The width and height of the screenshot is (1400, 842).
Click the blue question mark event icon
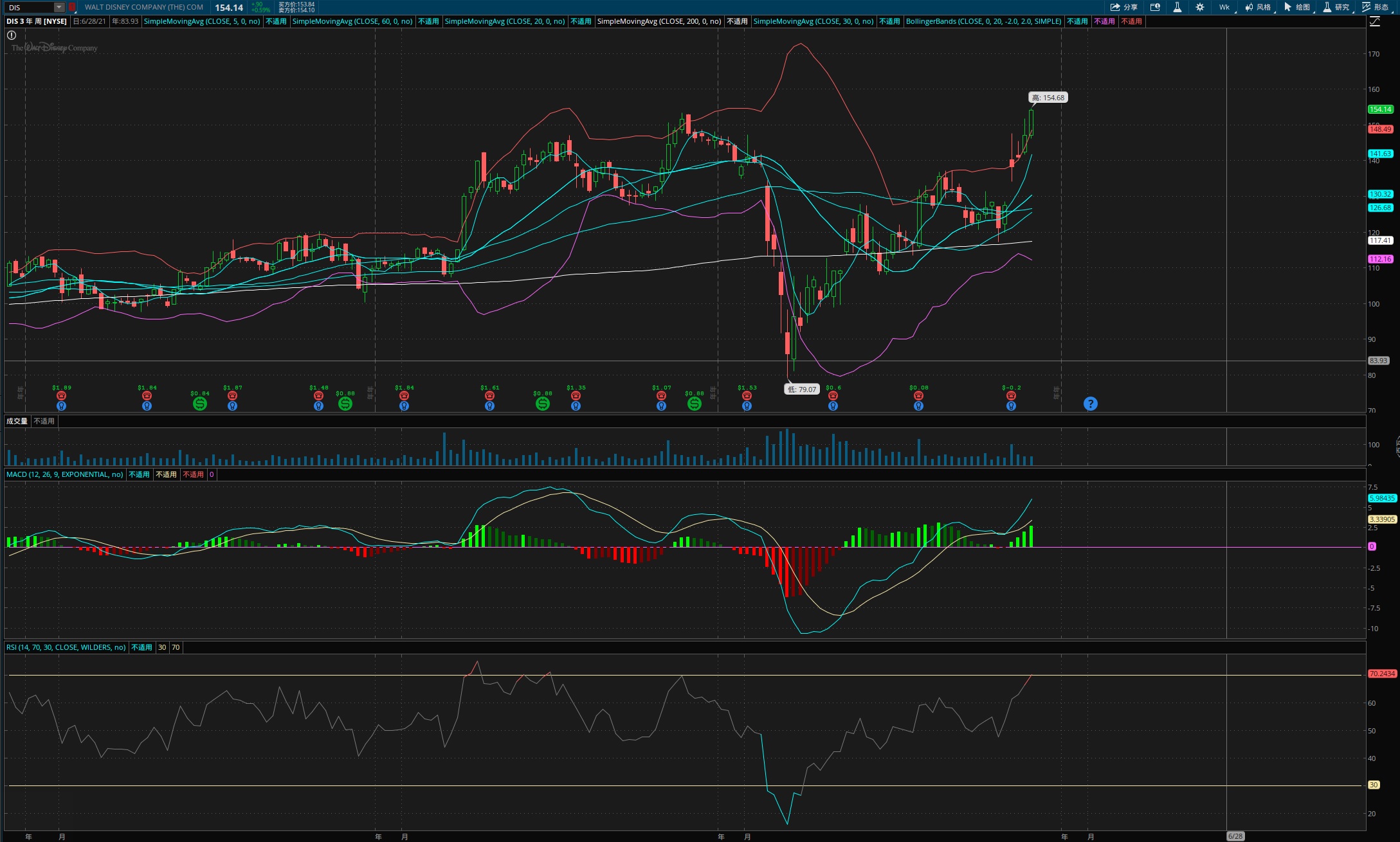1091,404
